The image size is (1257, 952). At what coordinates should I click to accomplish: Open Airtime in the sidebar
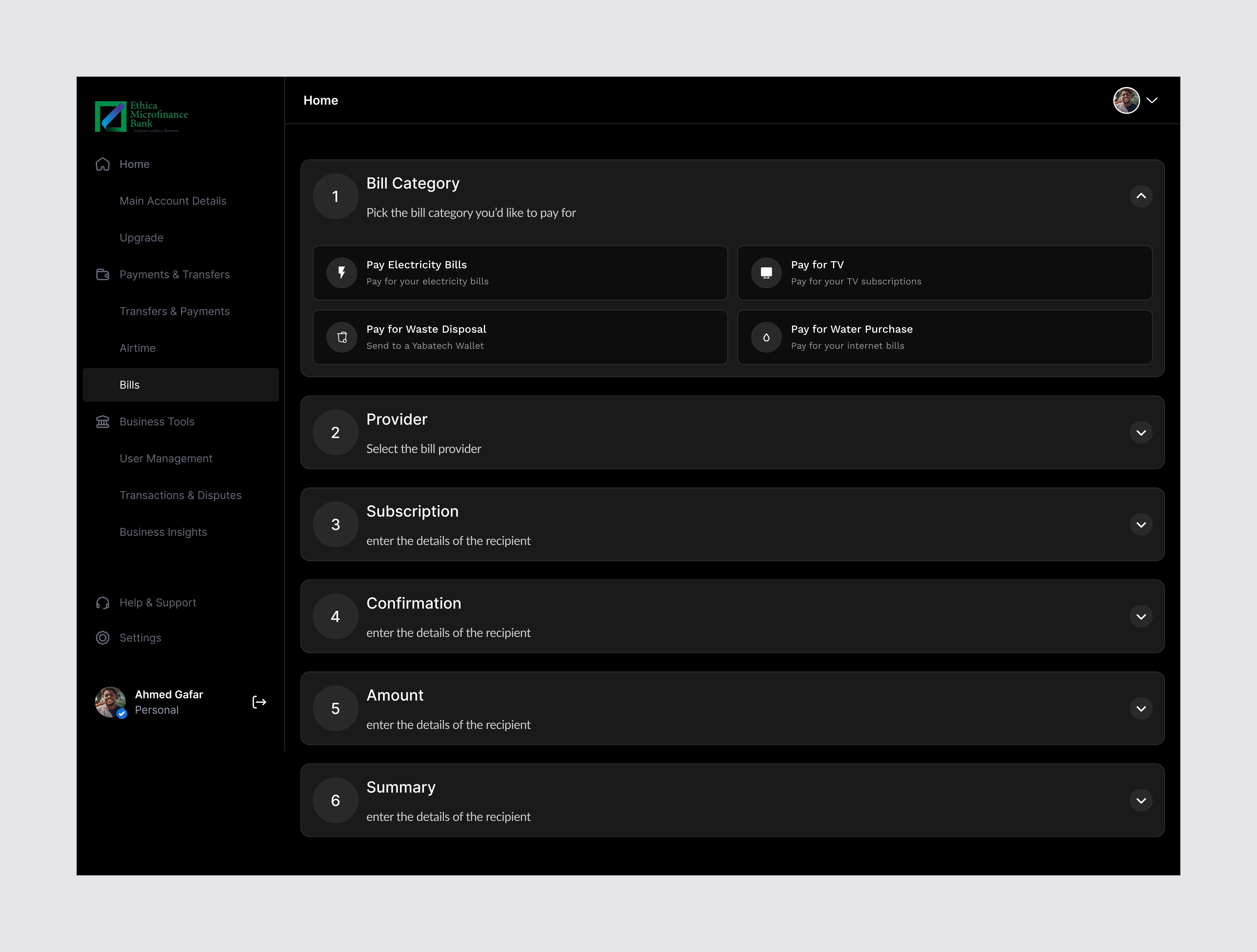pyautogui.click(x=138, y=348)
